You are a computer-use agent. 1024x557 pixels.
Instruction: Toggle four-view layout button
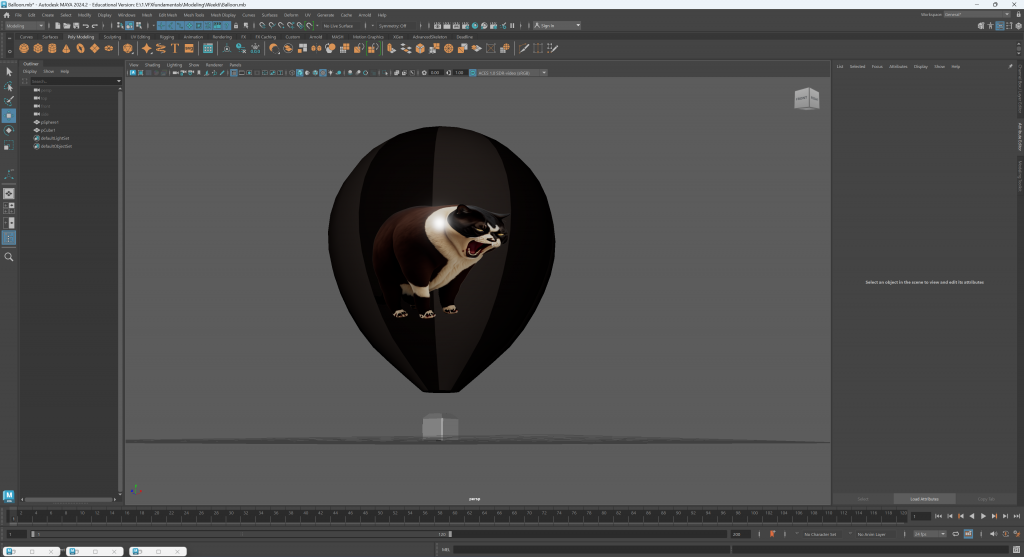point(8,208)
